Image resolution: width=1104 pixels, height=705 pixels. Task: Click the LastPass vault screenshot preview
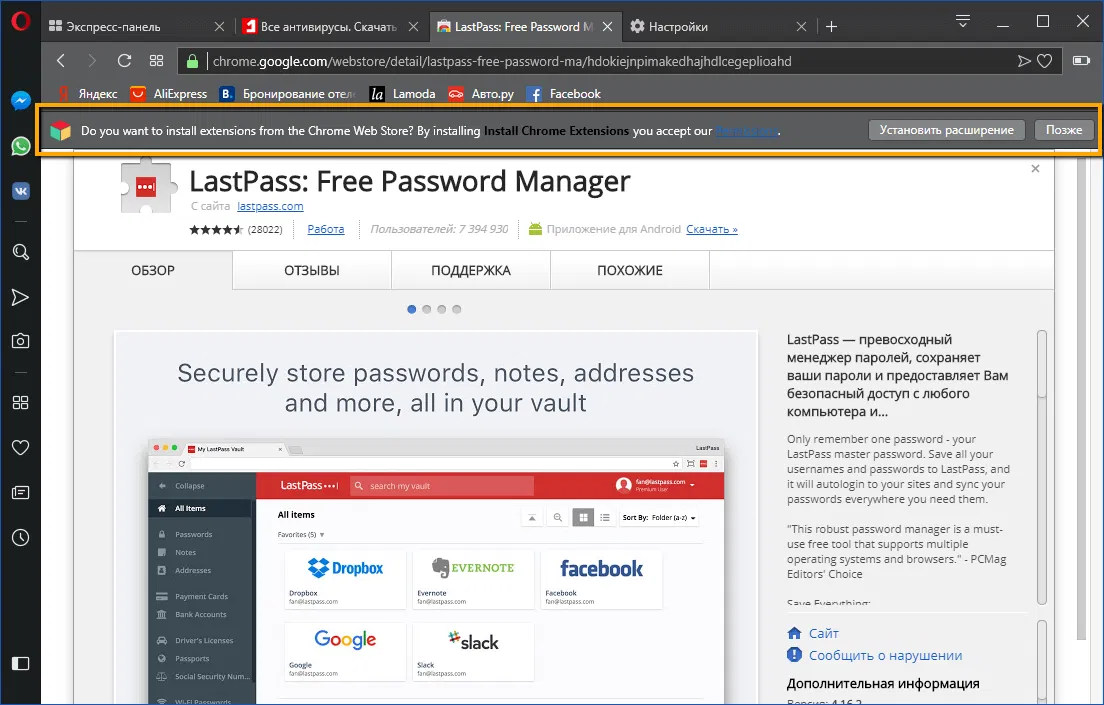(436, 518)
